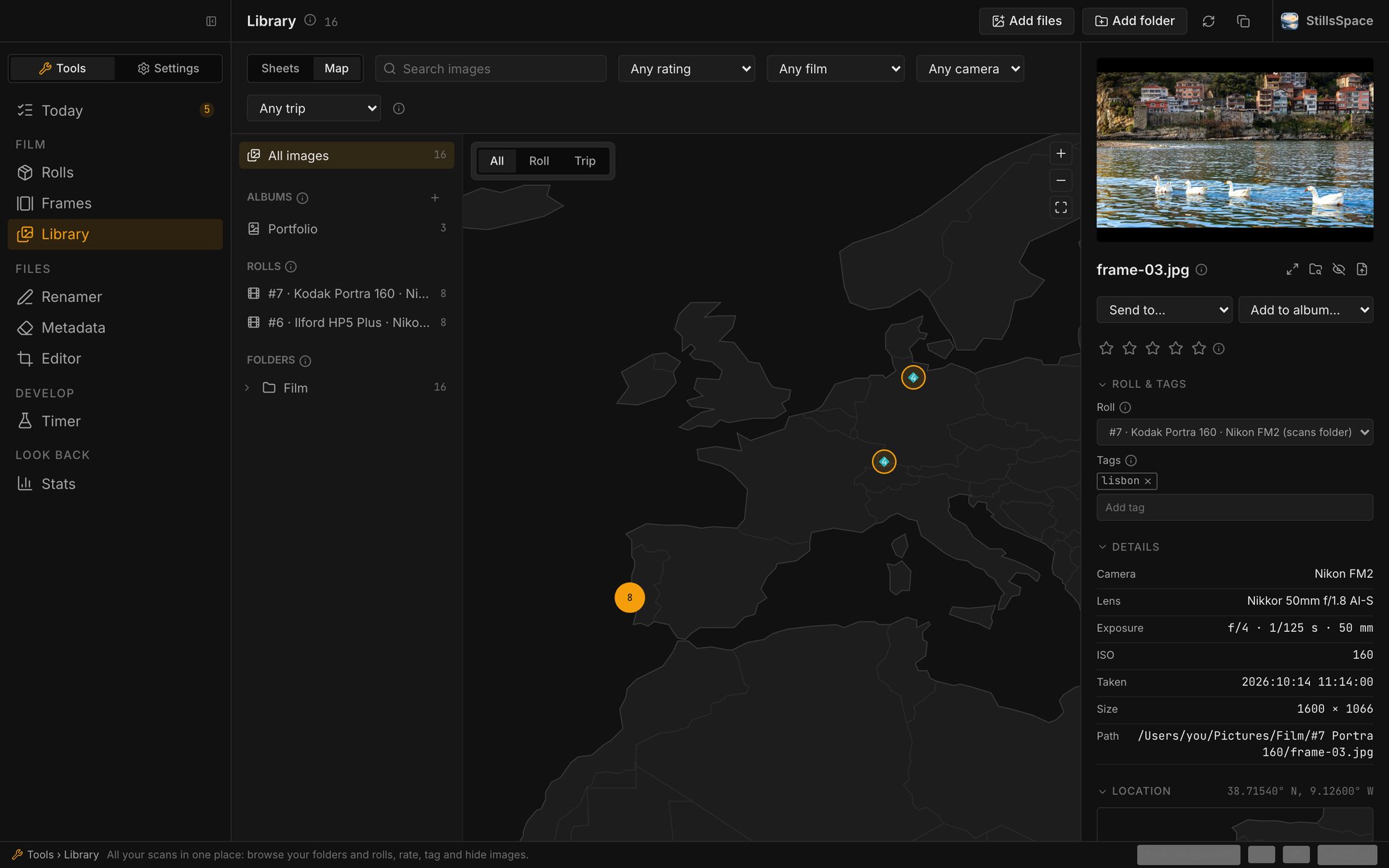This screenshot has width=1389, height=868.
Task: Expand frame-03.jpg to full view
Action: click(x=1292, y=269)
